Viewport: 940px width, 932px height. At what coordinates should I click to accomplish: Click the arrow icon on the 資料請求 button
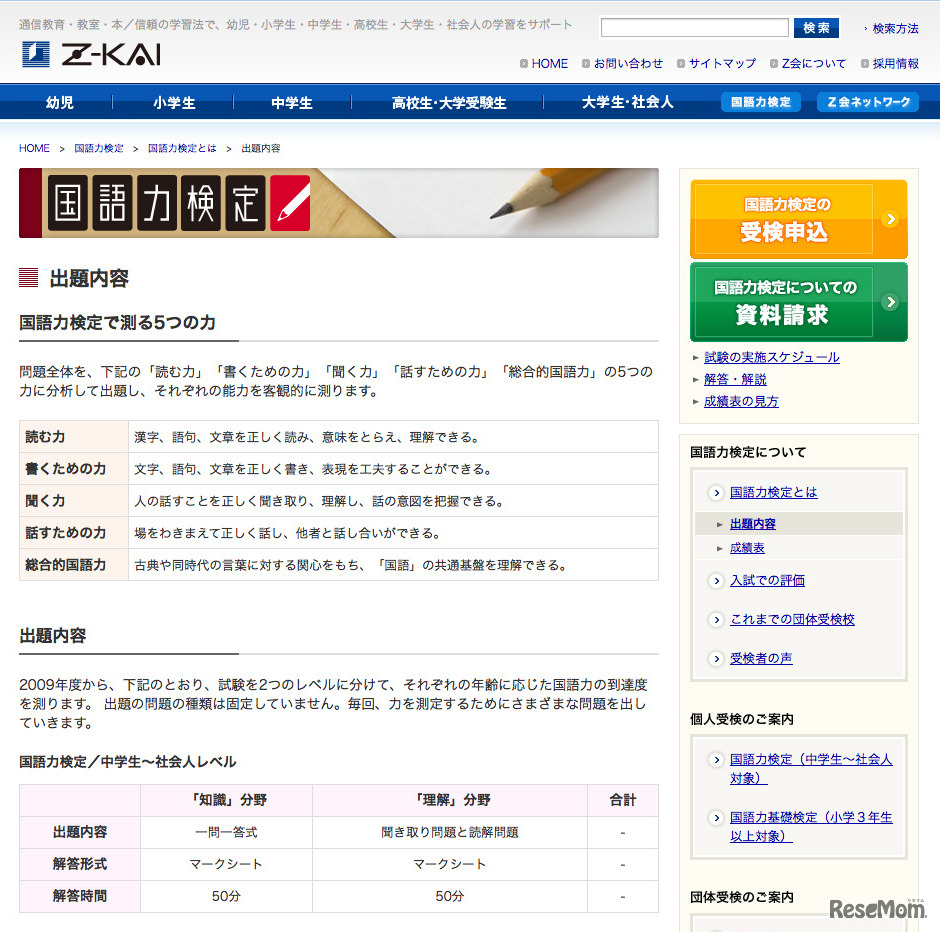[x=891, y=301]
